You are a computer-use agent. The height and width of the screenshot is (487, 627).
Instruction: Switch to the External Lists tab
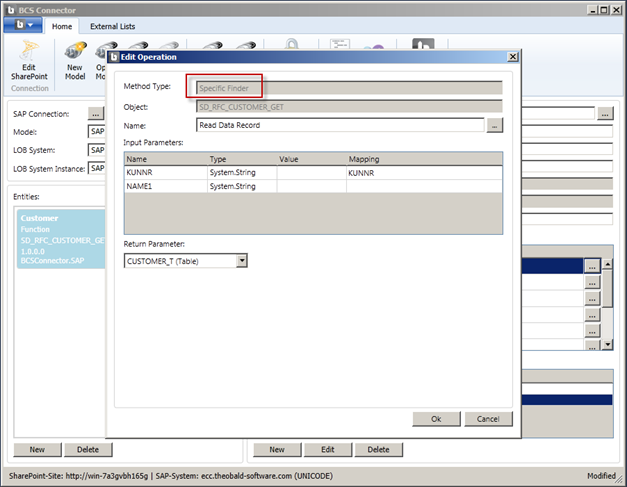pyautogui.click(x=112, y=27)
